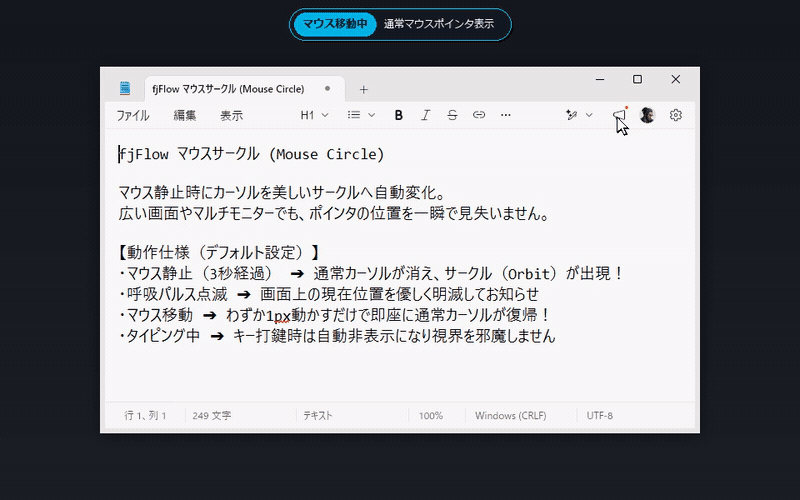
Task: Click the heading line fjFlow マウスサークル
Action: pos(252,154)
